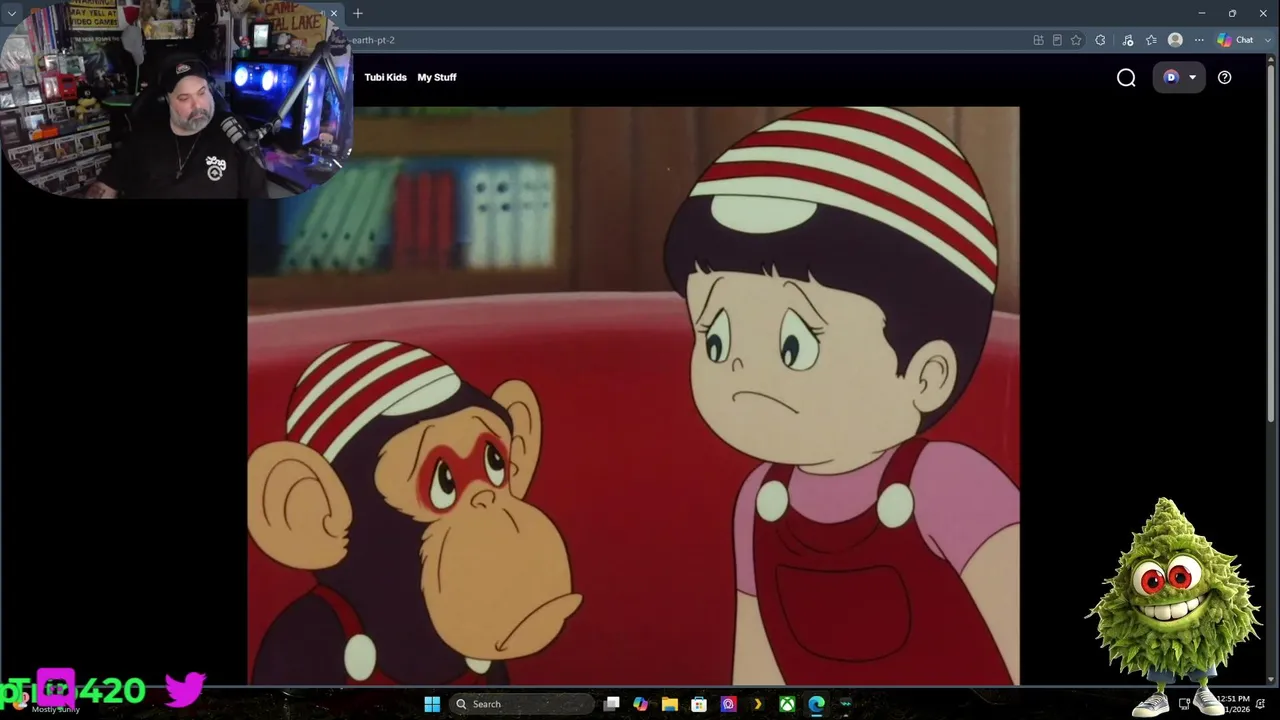Open the My Stuff page
The width and height of the screenshot is (1280, 720).
pos(437,77)
